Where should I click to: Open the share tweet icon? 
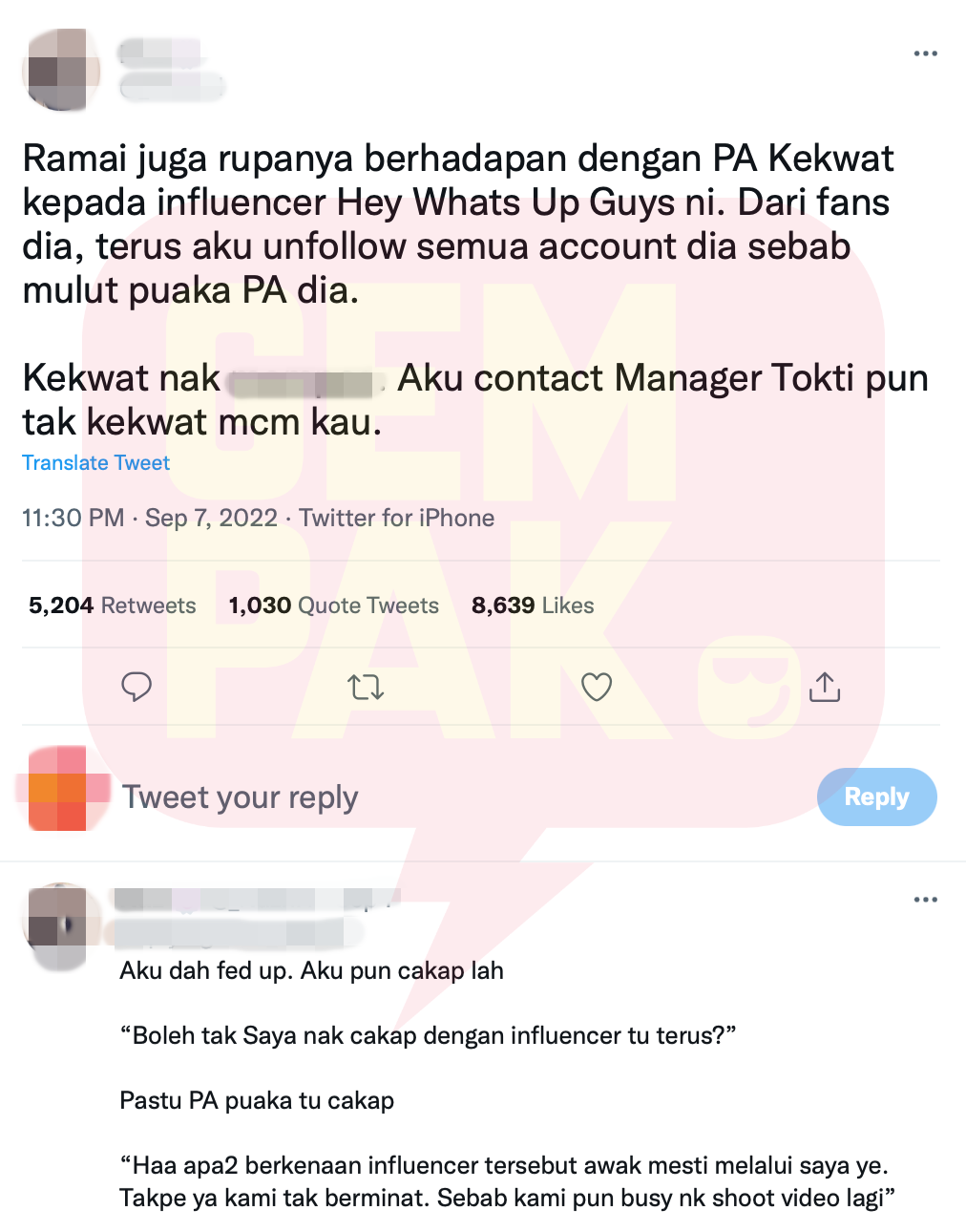click(825, 687)
